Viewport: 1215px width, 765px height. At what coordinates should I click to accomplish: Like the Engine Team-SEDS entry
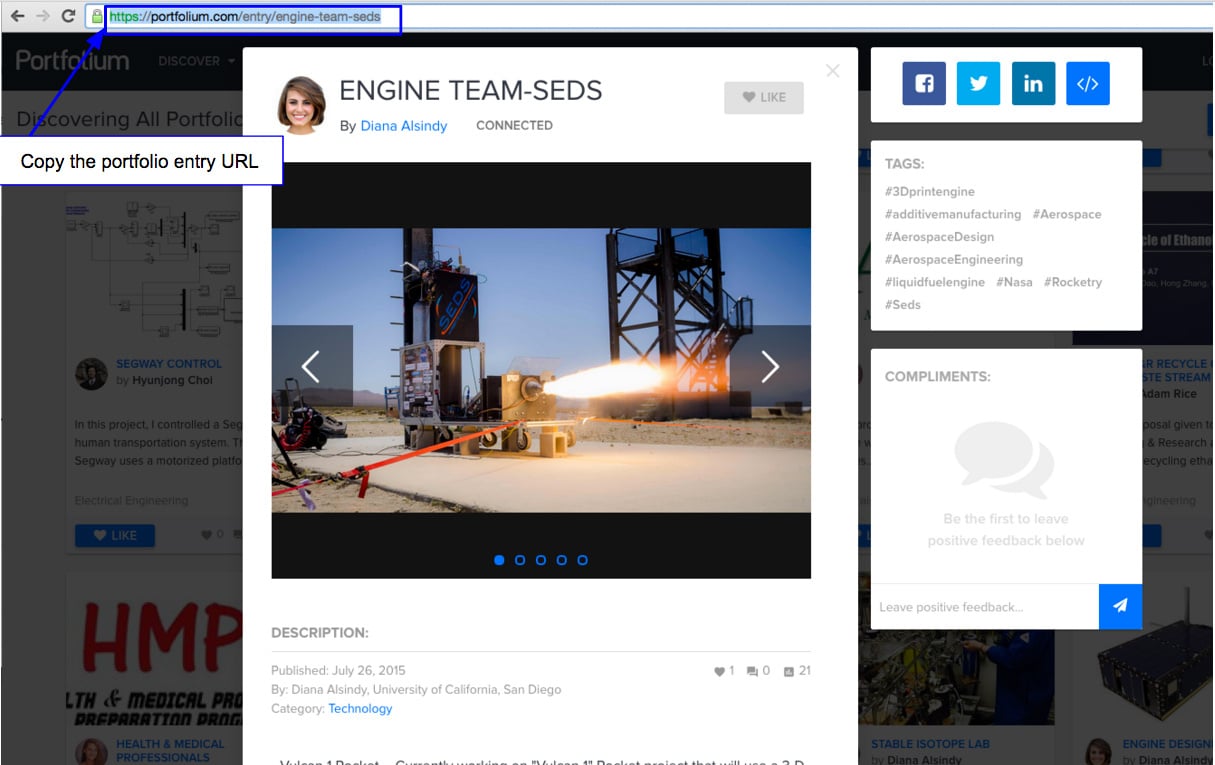coord(764,97)
